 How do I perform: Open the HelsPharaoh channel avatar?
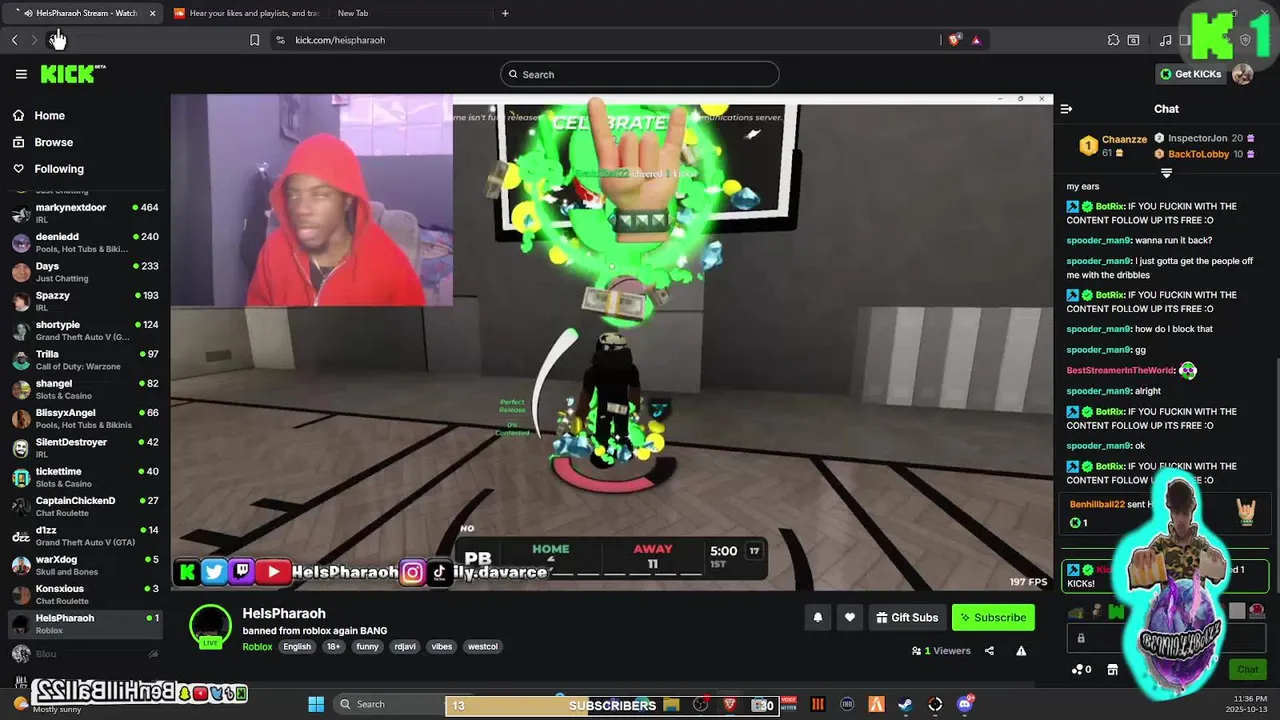point(211,626)
